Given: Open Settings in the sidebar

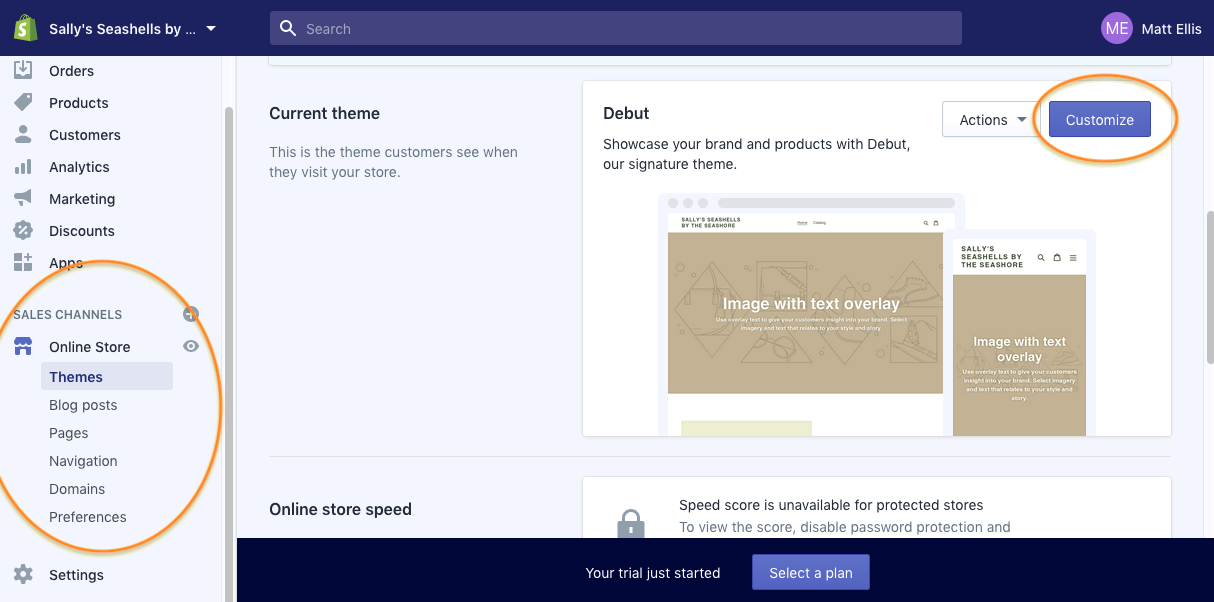Looking at the screenshot, I should pos(76,575).
